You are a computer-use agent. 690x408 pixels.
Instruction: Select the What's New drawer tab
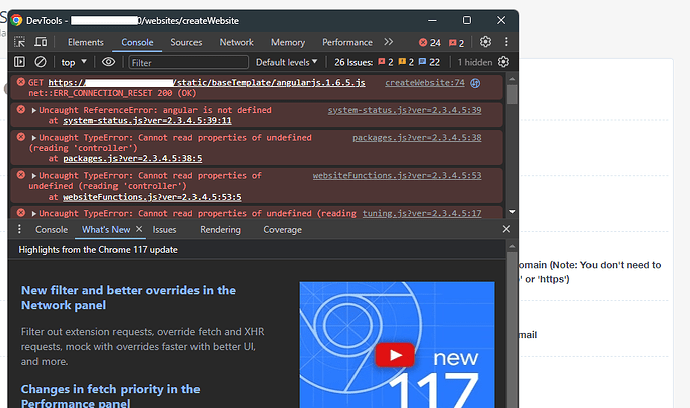[x=106, y=230]
